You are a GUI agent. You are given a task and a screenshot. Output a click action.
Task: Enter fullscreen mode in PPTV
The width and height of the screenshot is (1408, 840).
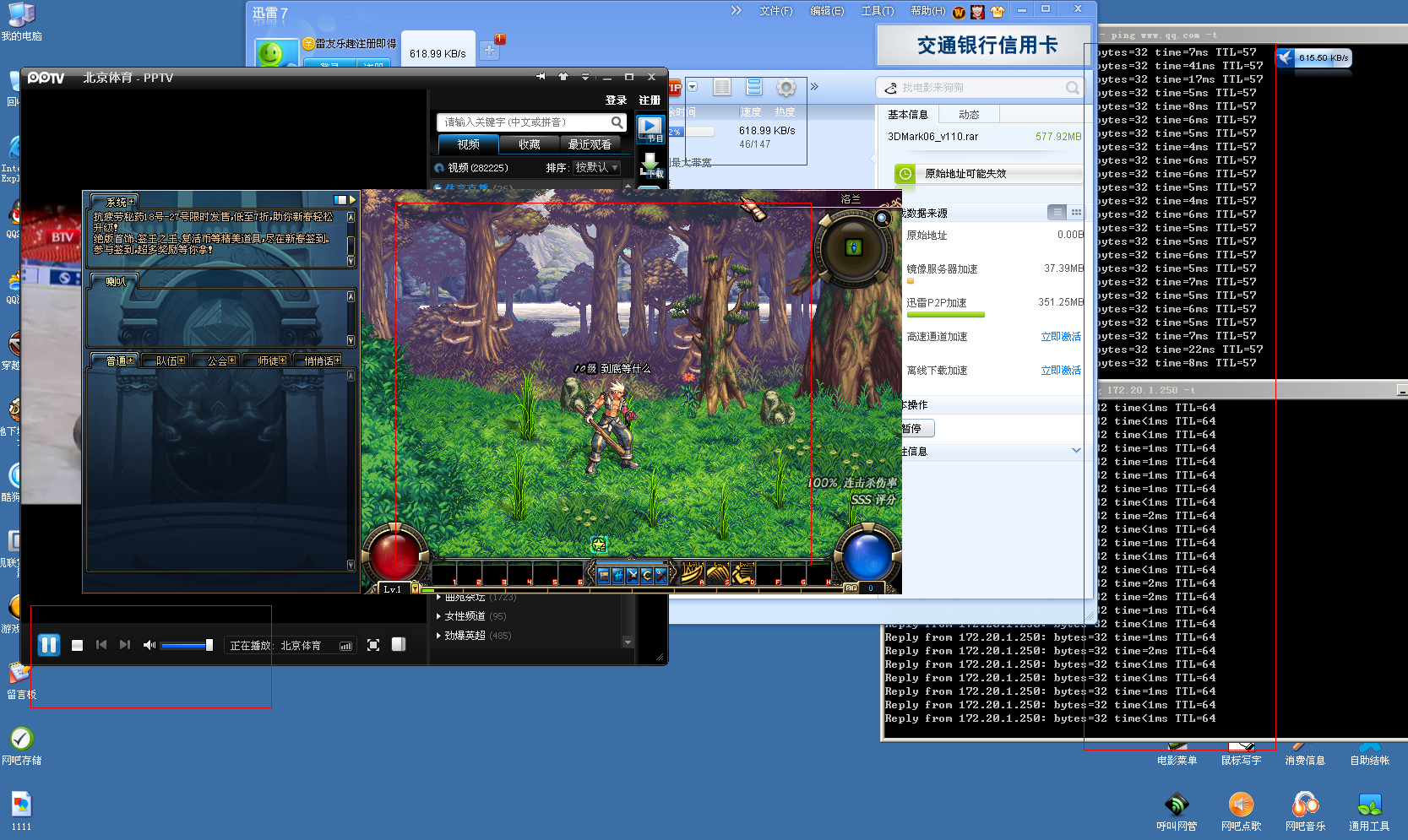(x=373, y=645)
